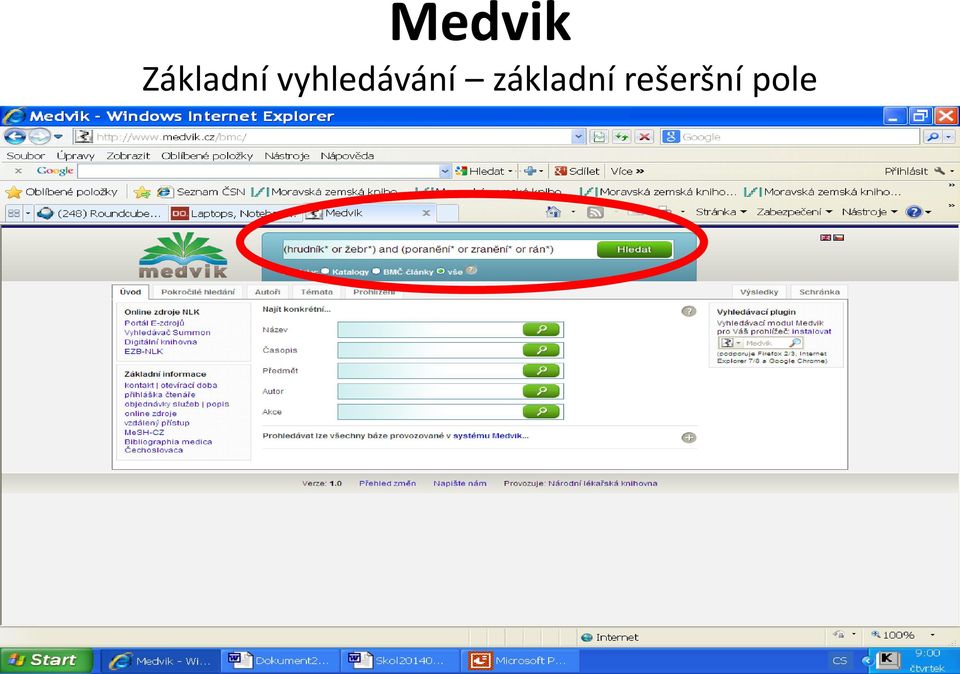The width and height of the screenshot is (960, 674).
Task: Click the Název input field
Action: click(x=430, y=330)
